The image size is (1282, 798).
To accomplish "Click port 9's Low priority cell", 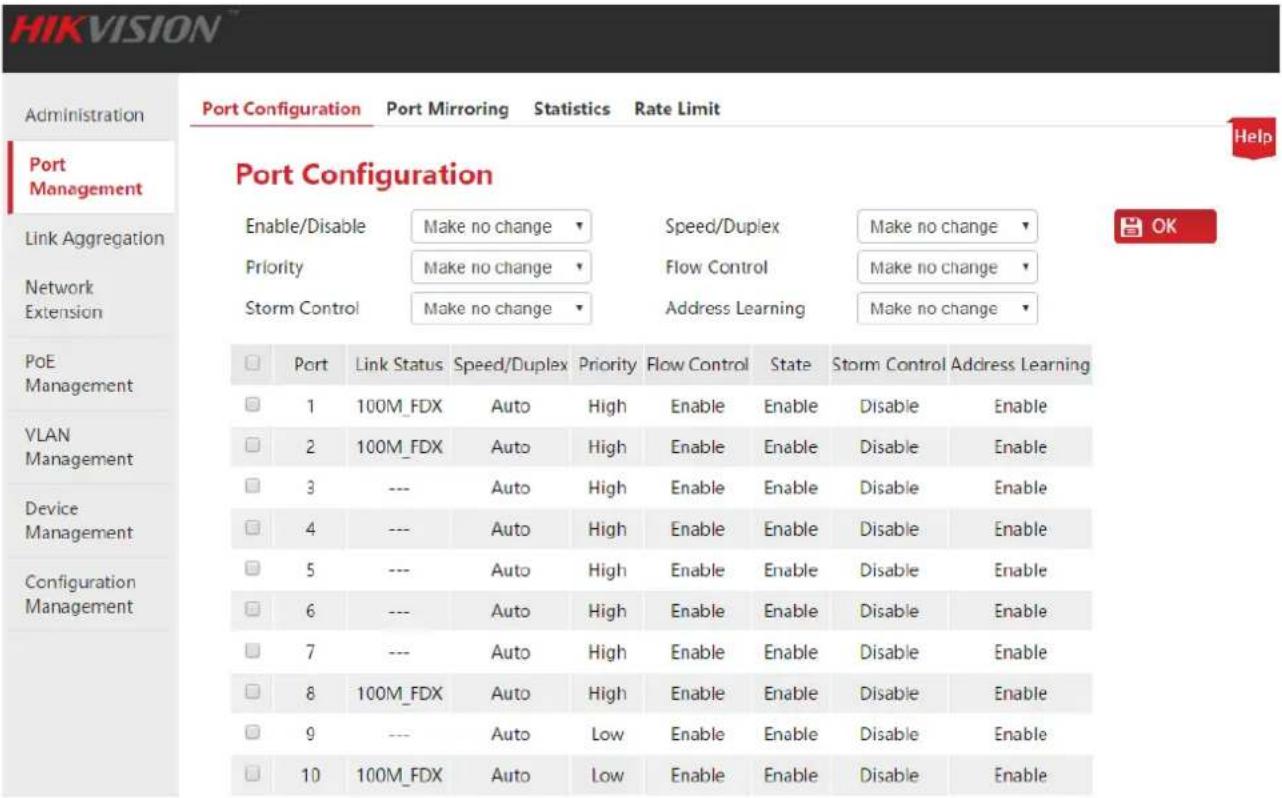I will 607,734.
